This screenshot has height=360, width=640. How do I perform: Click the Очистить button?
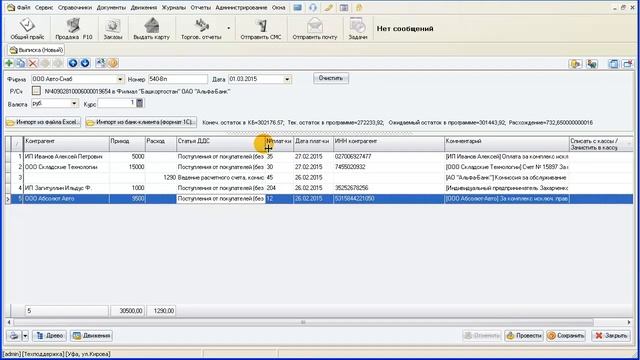tap(331, 78)
